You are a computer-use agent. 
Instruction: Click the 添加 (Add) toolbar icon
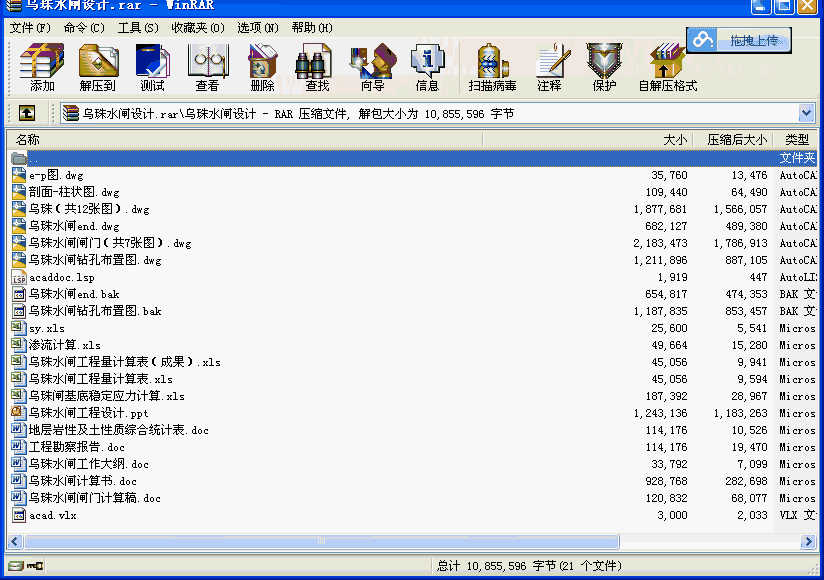coord(42,66)
